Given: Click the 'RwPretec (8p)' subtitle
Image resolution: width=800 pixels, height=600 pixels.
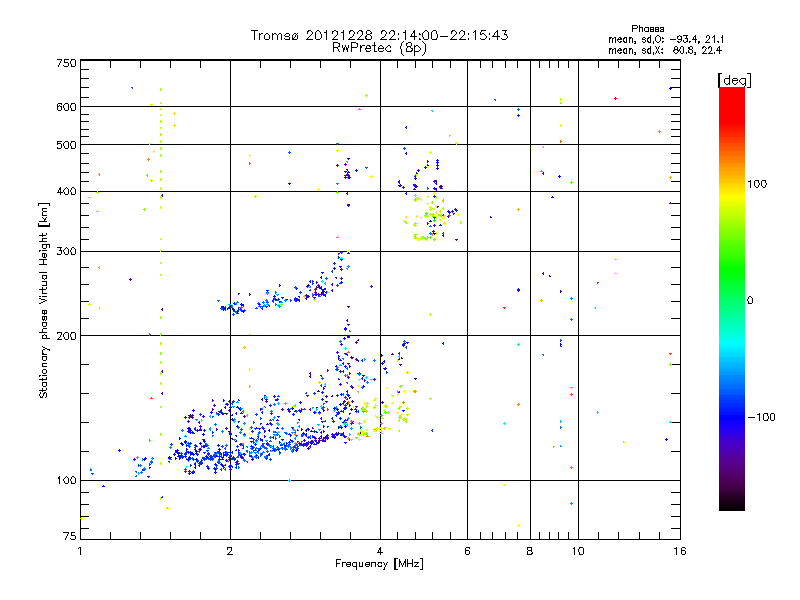Looking at the screenshot, I should coord(379,48).
